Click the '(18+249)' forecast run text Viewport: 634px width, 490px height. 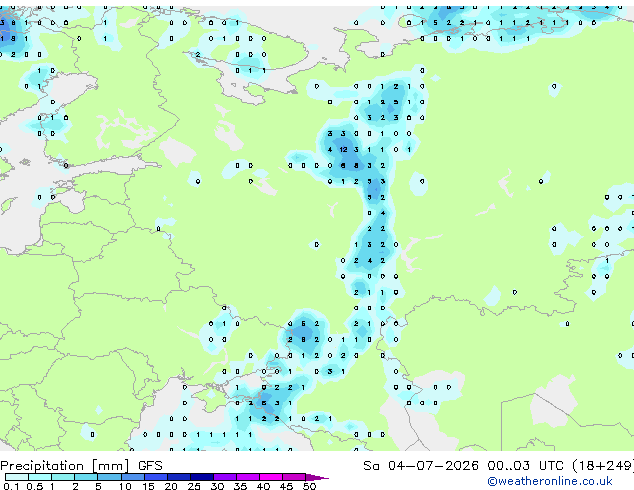[603, 466]
